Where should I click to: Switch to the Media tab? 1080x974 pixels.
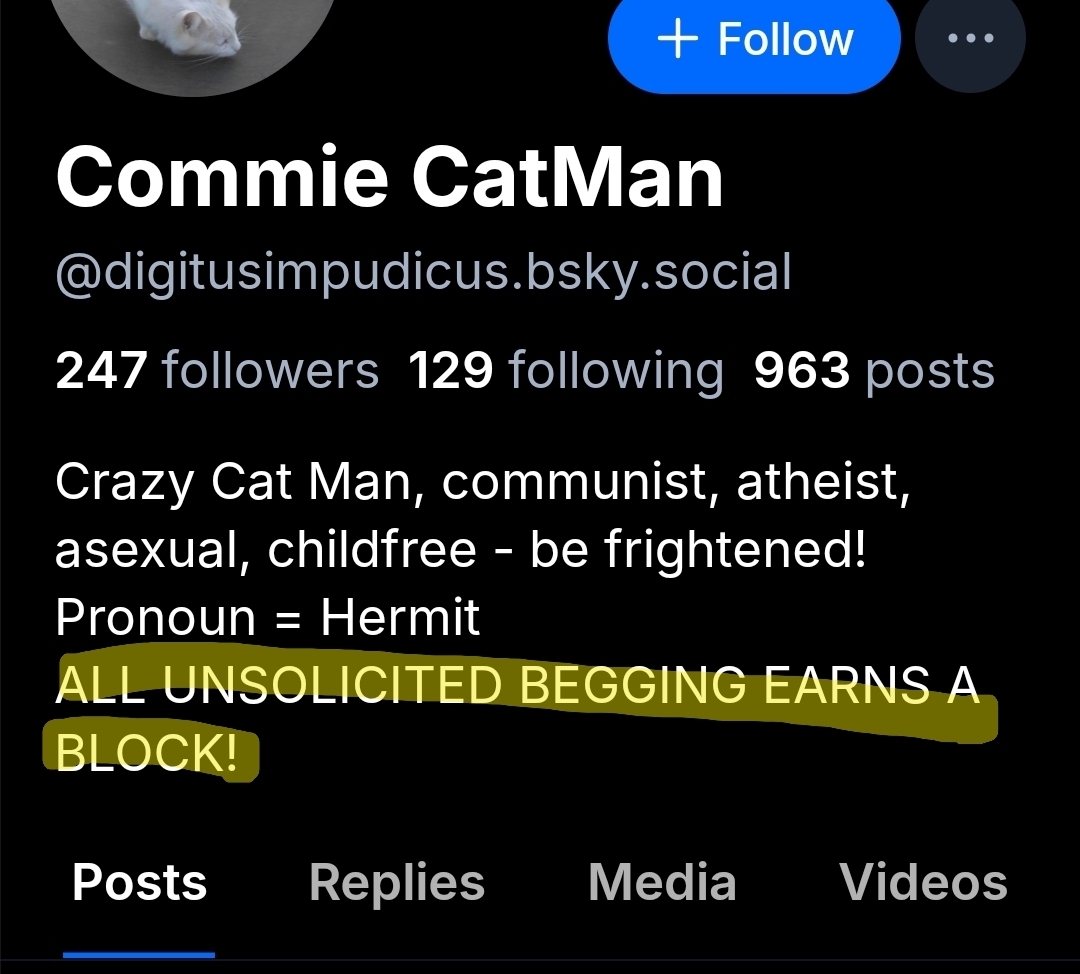(662, 882)
